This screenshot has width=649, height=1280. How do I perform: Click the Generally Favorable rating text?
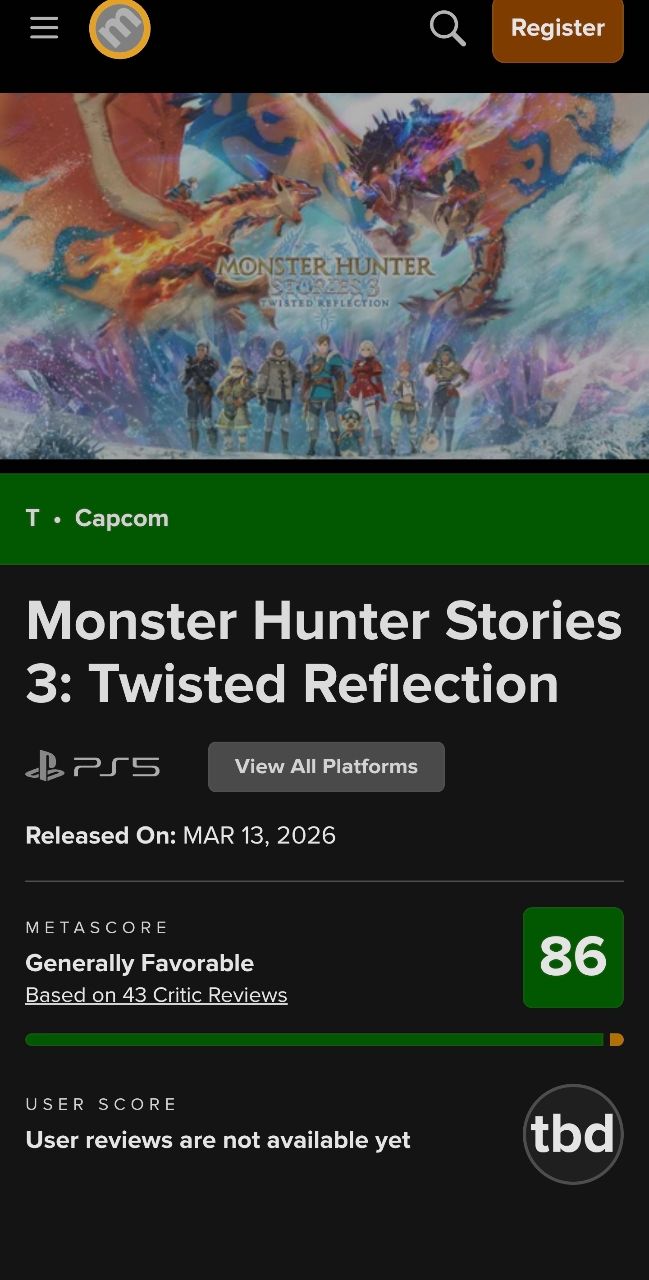point(140,963)
